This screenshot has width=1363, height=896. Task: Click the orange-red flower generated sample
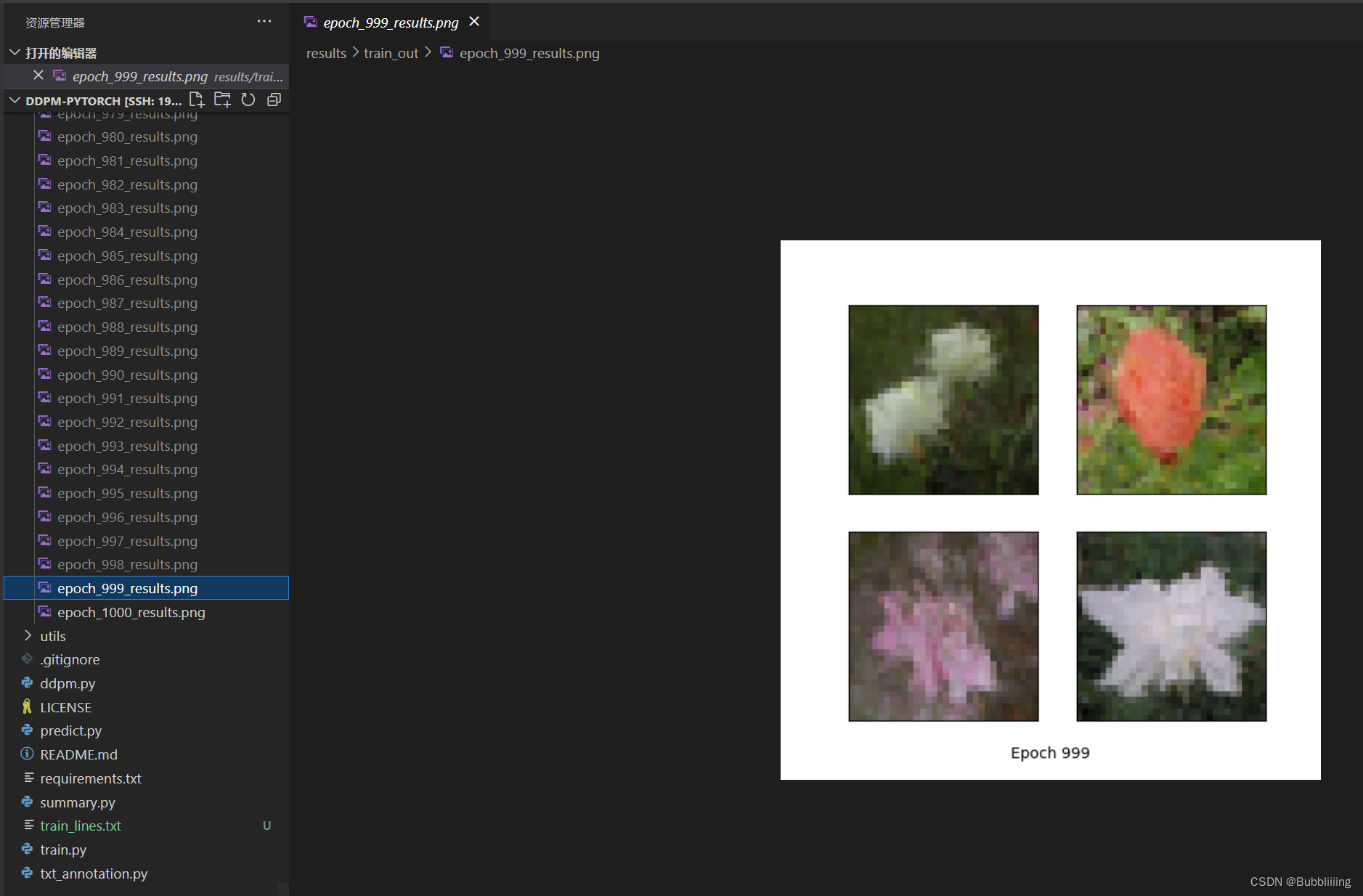pos(1171,400)
